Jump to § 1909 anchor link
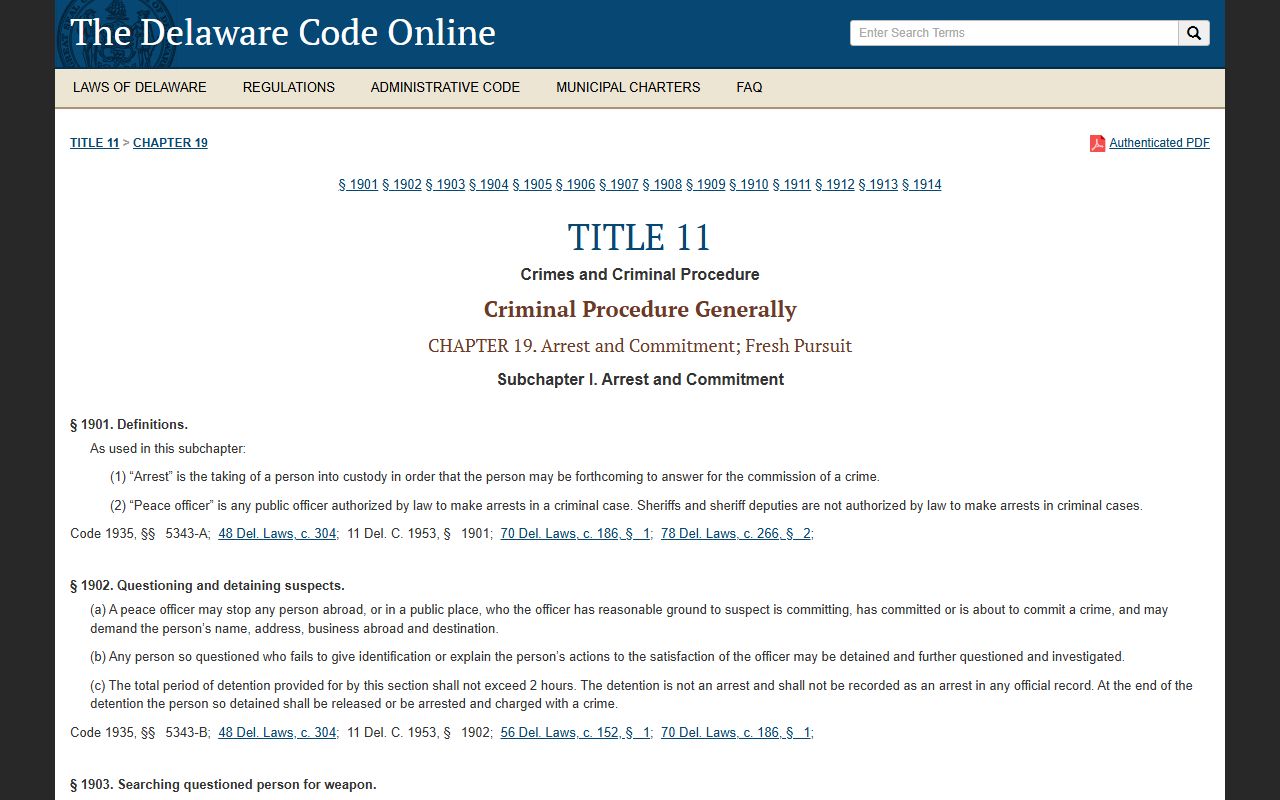 coord(705,184)
